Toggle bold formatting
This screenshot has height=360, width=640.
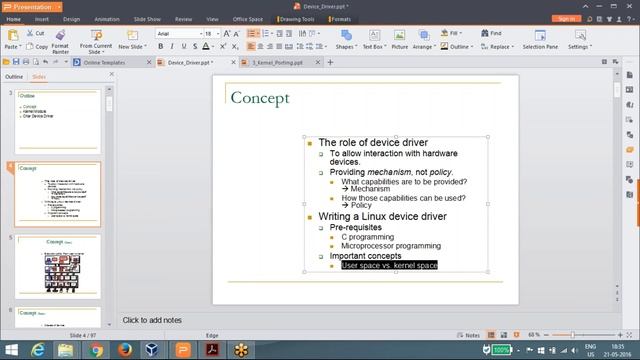tap(160, 47)
